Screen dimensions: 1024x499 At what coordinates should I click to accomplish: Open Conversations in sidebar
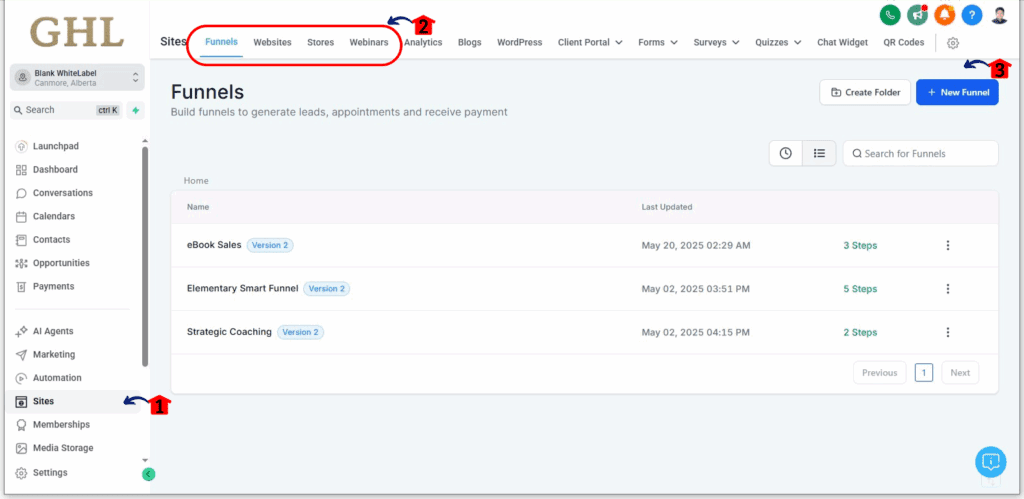(63, 193)
